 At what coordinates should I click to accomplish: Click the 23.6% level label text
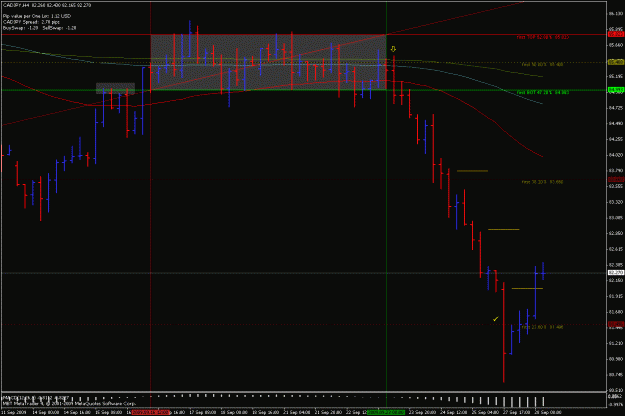[x=542, y=327]
